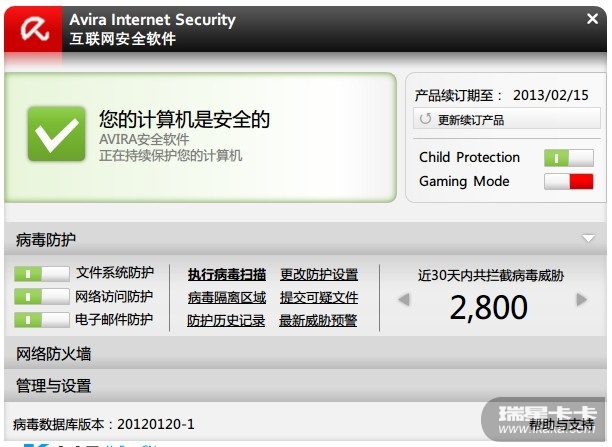
Task: Click the green checkmark security status icon
Action: 56,133
